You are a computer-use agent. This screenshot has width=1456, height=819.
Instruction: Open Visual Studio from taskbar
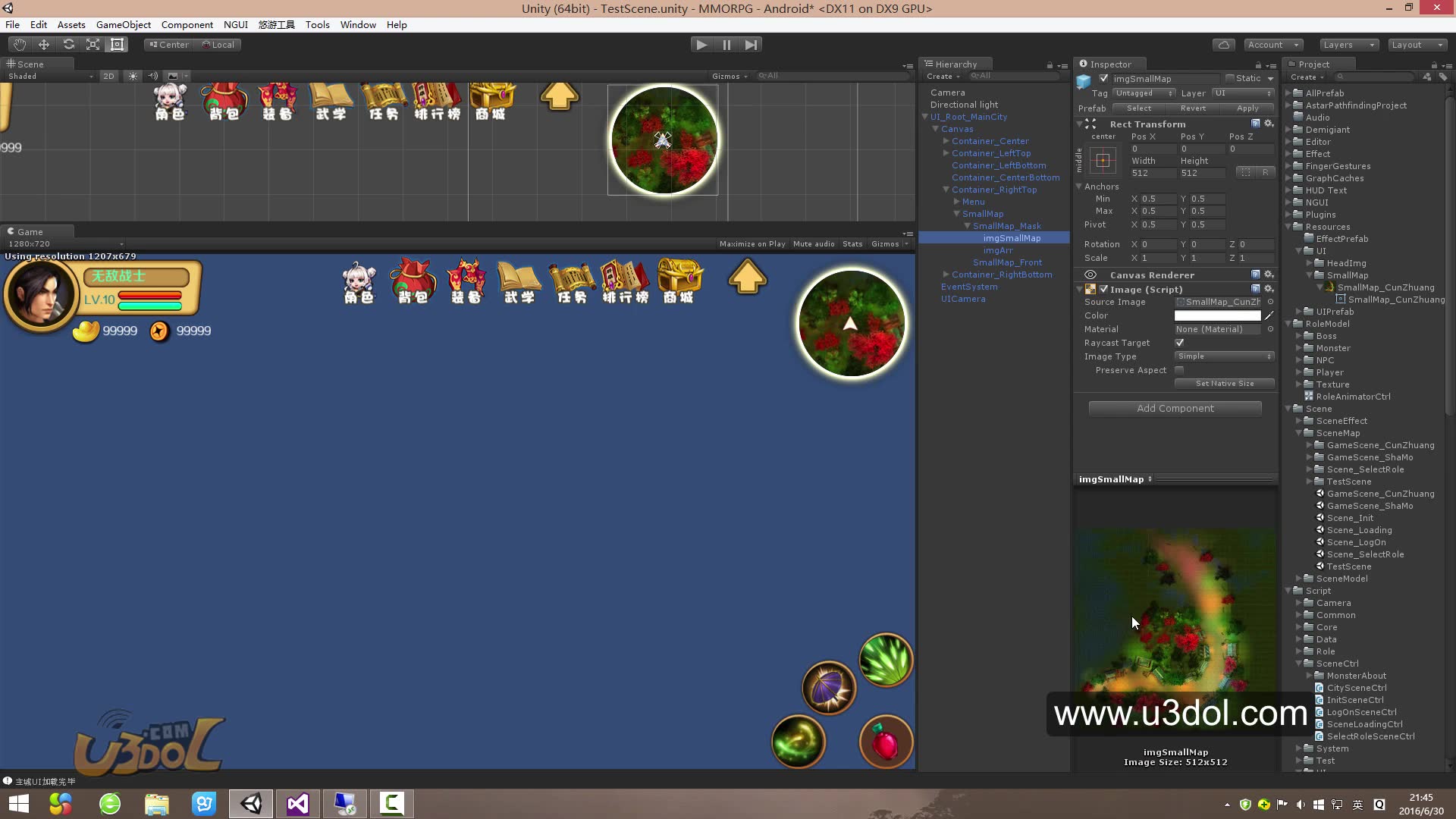coord(298,803)
